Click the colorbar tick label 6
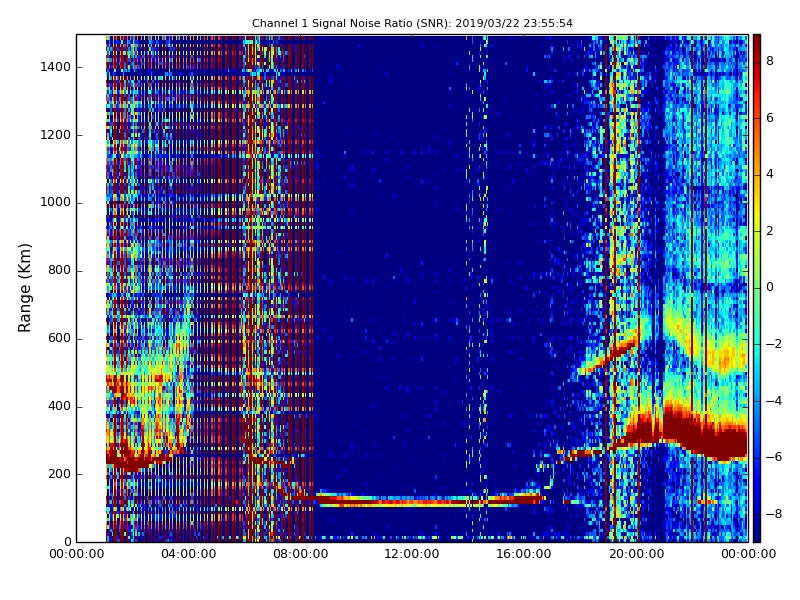The image size is (800, 600). pyautogui.click(x=770, y=118)
